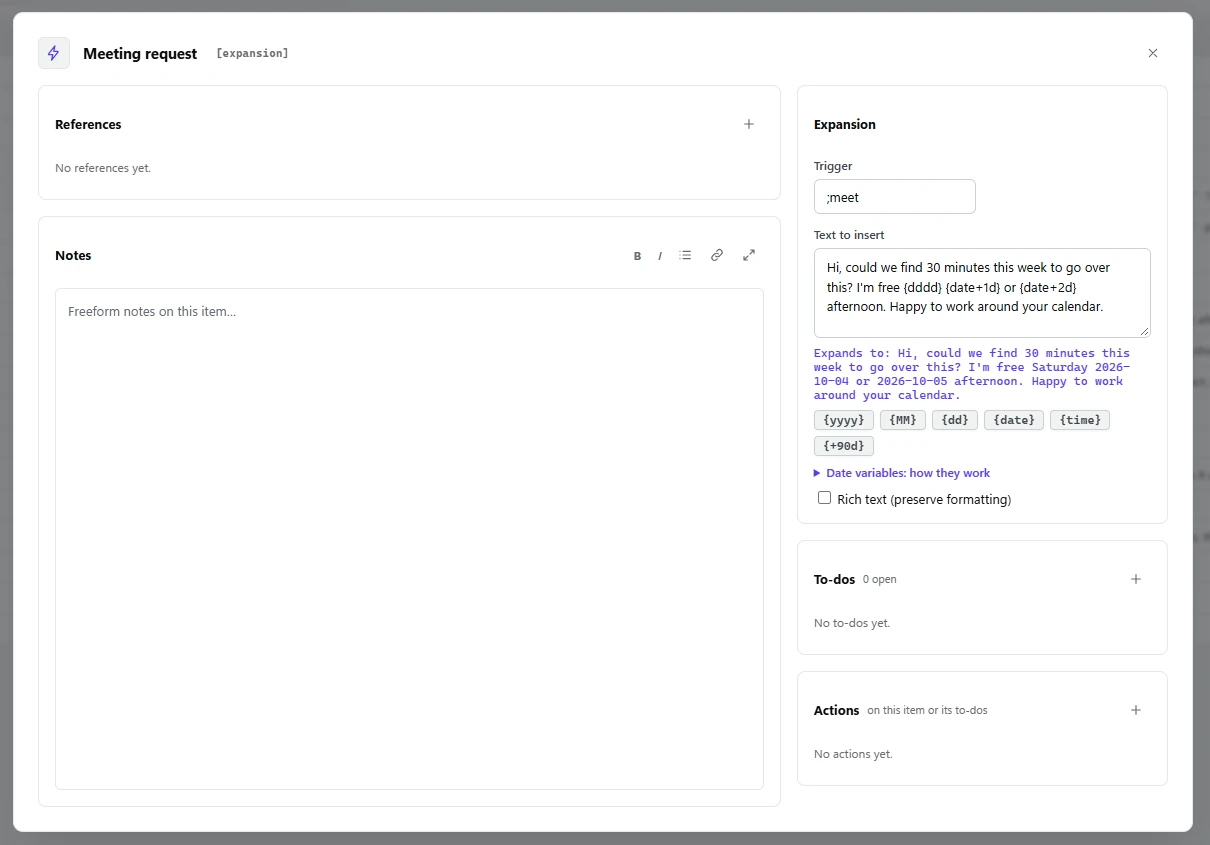Click the 'No actions yet.' text
Screen dimensions: 1210x845
pyautogui.click(x=853, y=754)
